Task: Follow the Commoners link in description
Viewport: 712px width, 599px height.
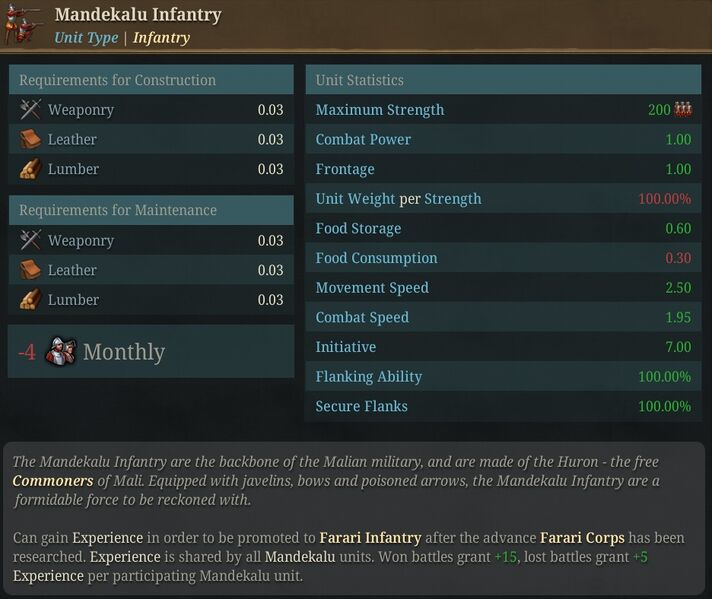Action: [53, 480]
